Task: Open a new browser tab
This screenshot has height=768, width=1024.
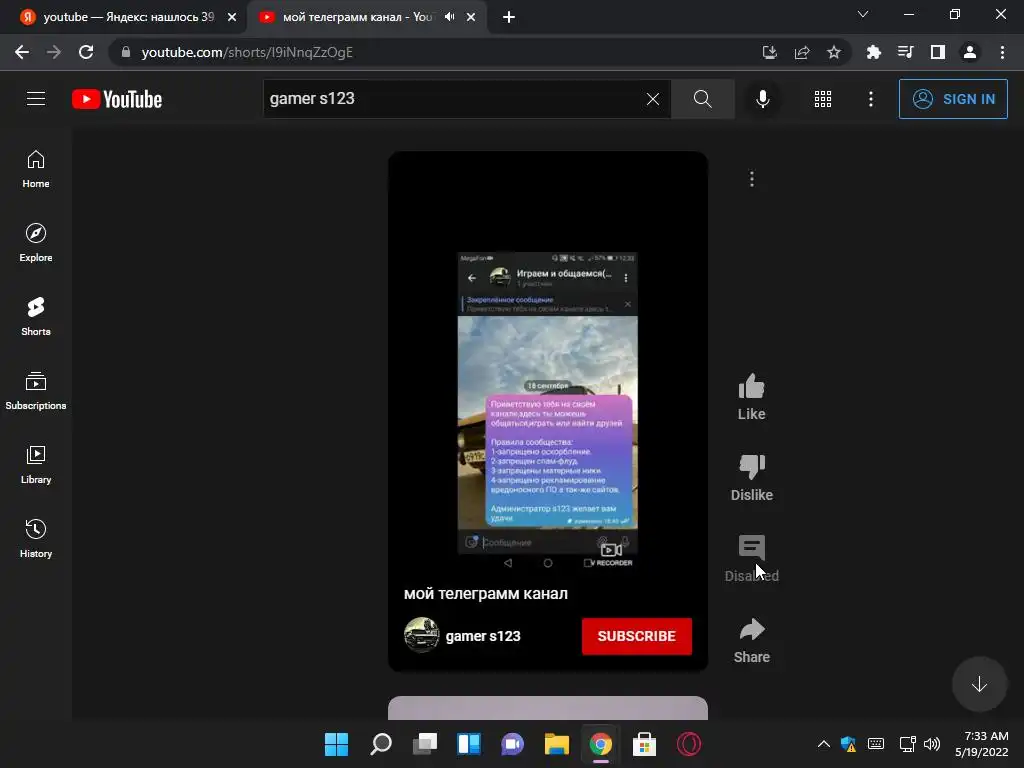Action: 509,17
